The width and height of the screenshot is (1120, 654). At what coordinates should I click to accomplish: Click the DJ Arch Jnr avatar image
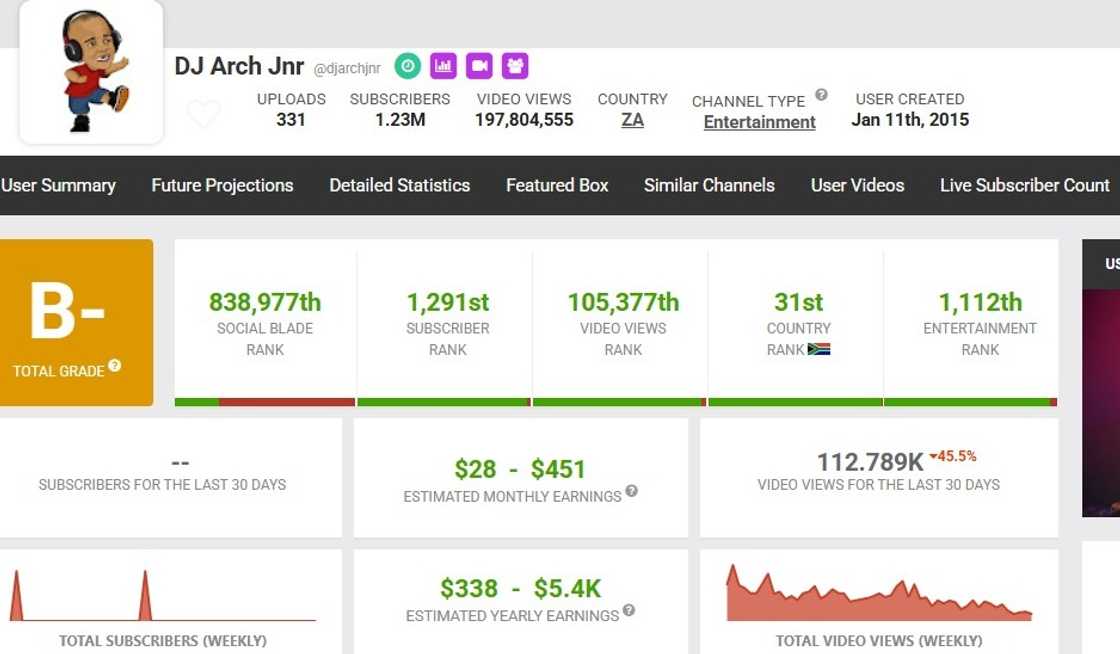coord(92,72)
